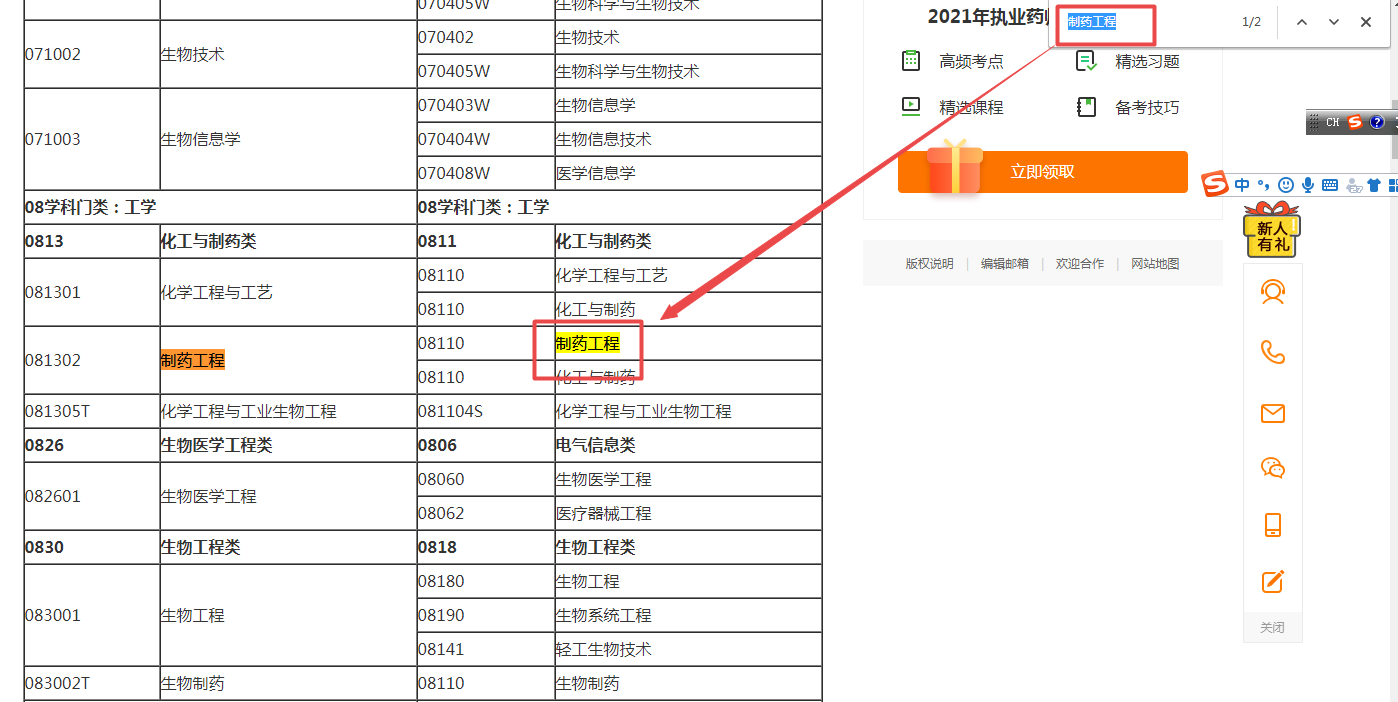Click 关闭 to hide the floating sidebar
Screen dimensions: 1398x702
coord(1272,628)
